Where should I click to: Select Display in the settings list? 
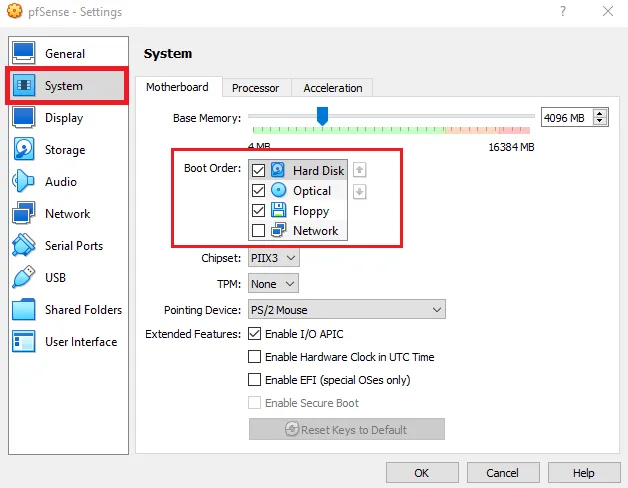tap(68, 117)
